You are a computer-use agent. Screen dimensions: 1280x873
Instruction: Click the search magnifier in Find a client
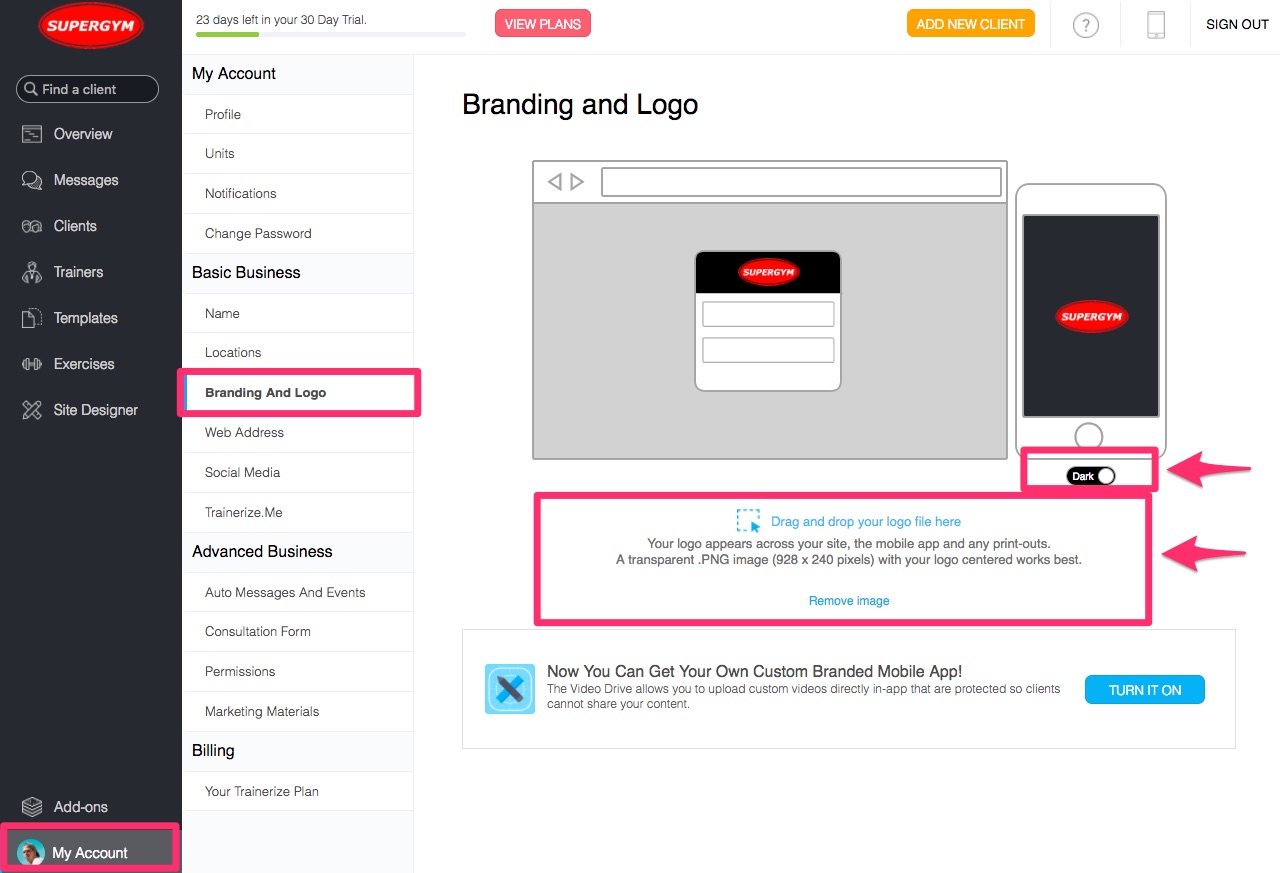pos(31,89)
